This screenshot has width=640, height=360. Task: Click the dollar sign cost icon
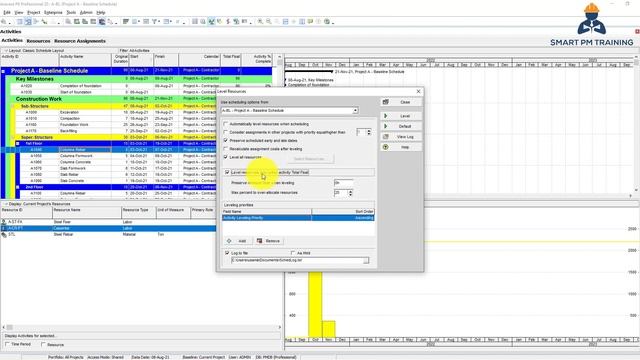tap(228, 22)
